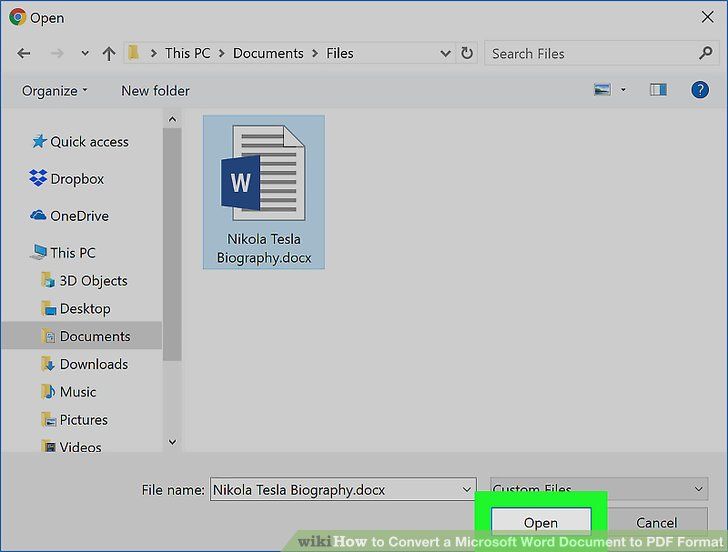Viewport: 728px width, 552px height.
Task: Open the Videos folder
Action: [x=80, y=447]
